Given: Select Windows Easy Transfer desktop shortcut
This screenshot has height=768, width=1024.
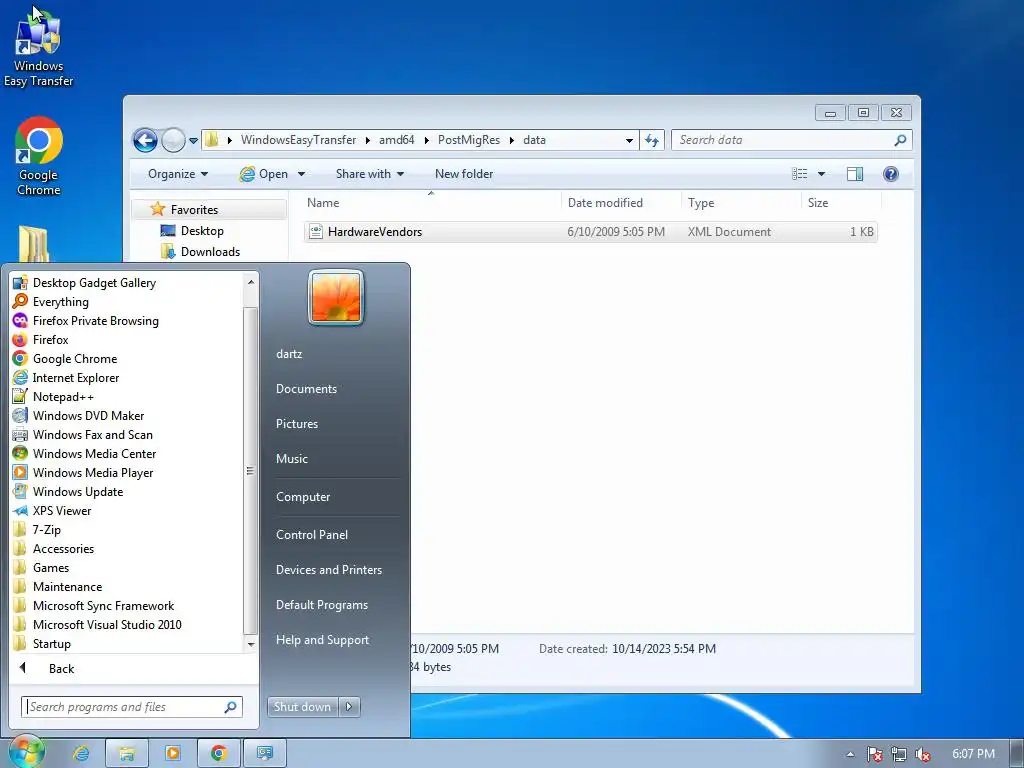Looking at the screenshot, I should [x=38, y=50].
